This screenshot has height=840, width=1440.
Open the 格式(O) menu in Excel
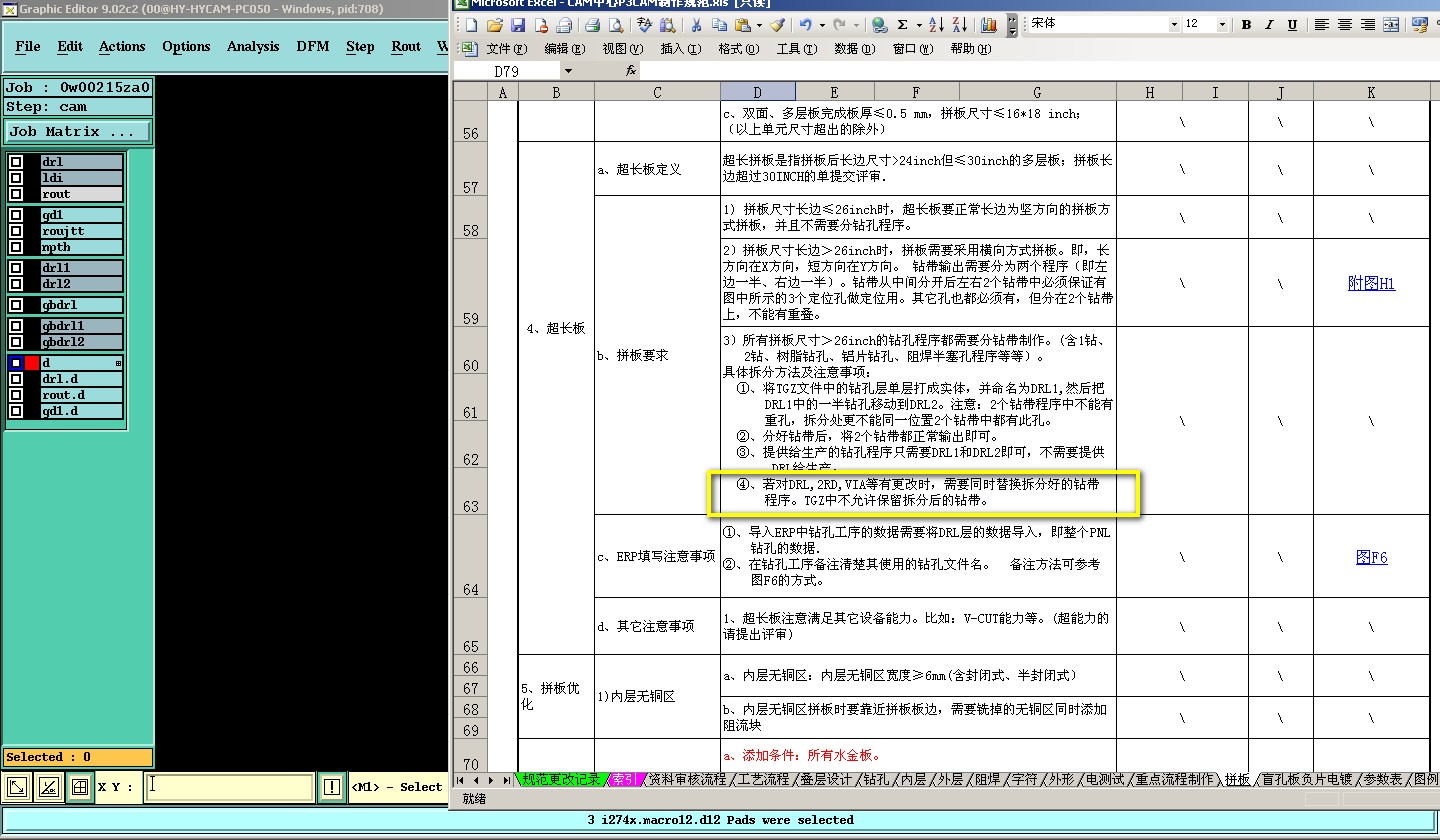[x=737, y=49]
